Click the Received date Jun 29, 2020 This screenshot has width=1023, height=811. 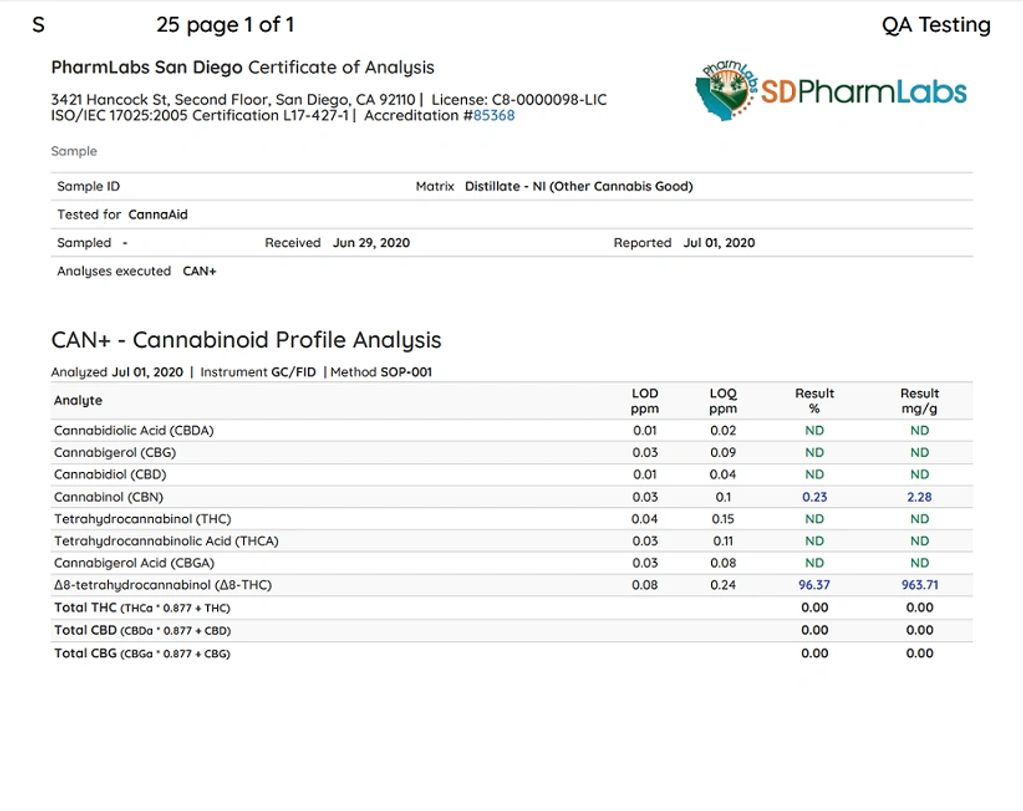point(371,243)
